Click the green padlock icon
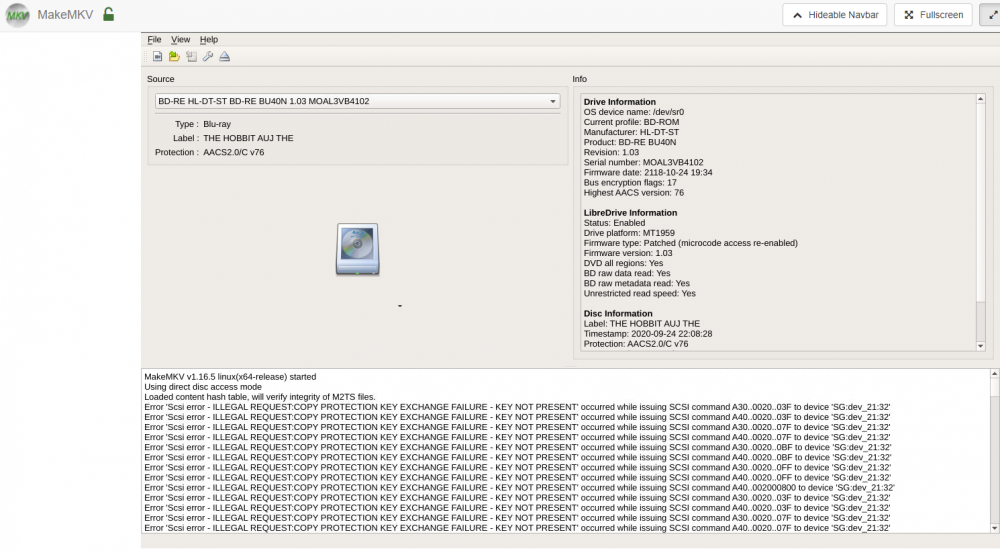 pos(108,14)
